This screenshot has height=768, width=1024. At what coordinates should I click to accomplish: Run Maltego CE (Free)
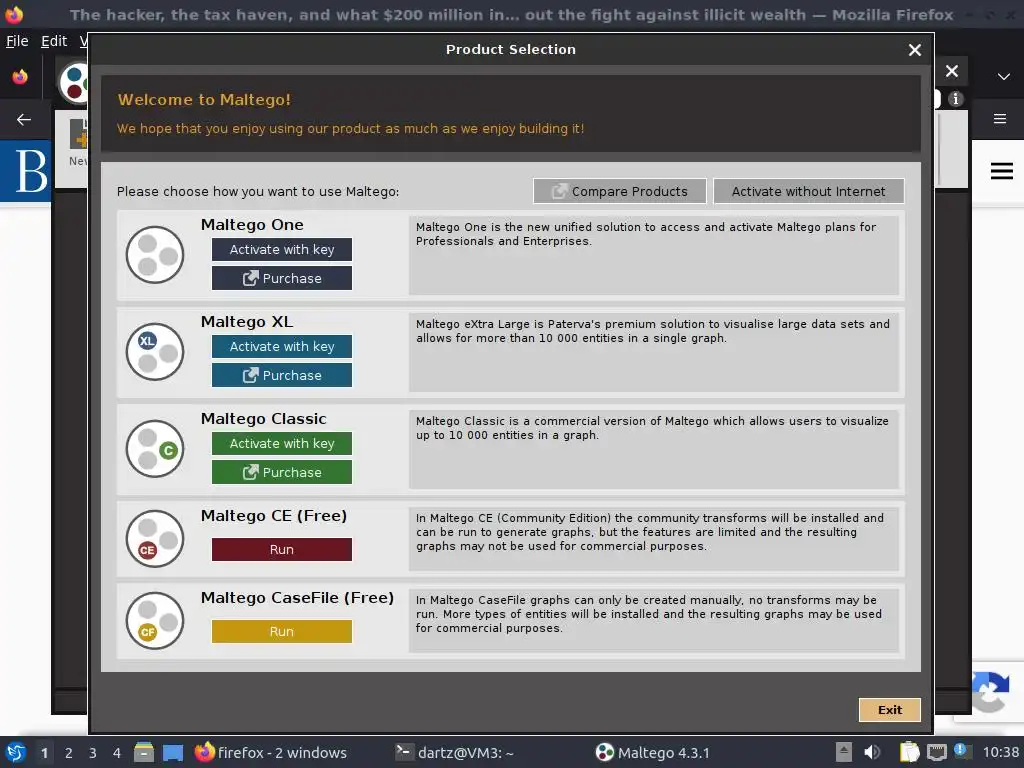coord(281,550)
